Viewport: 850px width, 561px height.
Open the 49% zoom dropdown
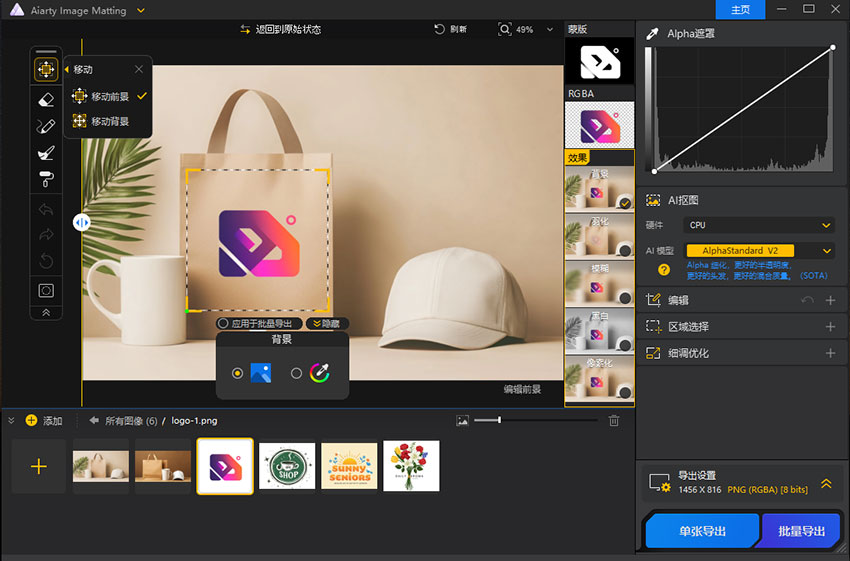550,29
